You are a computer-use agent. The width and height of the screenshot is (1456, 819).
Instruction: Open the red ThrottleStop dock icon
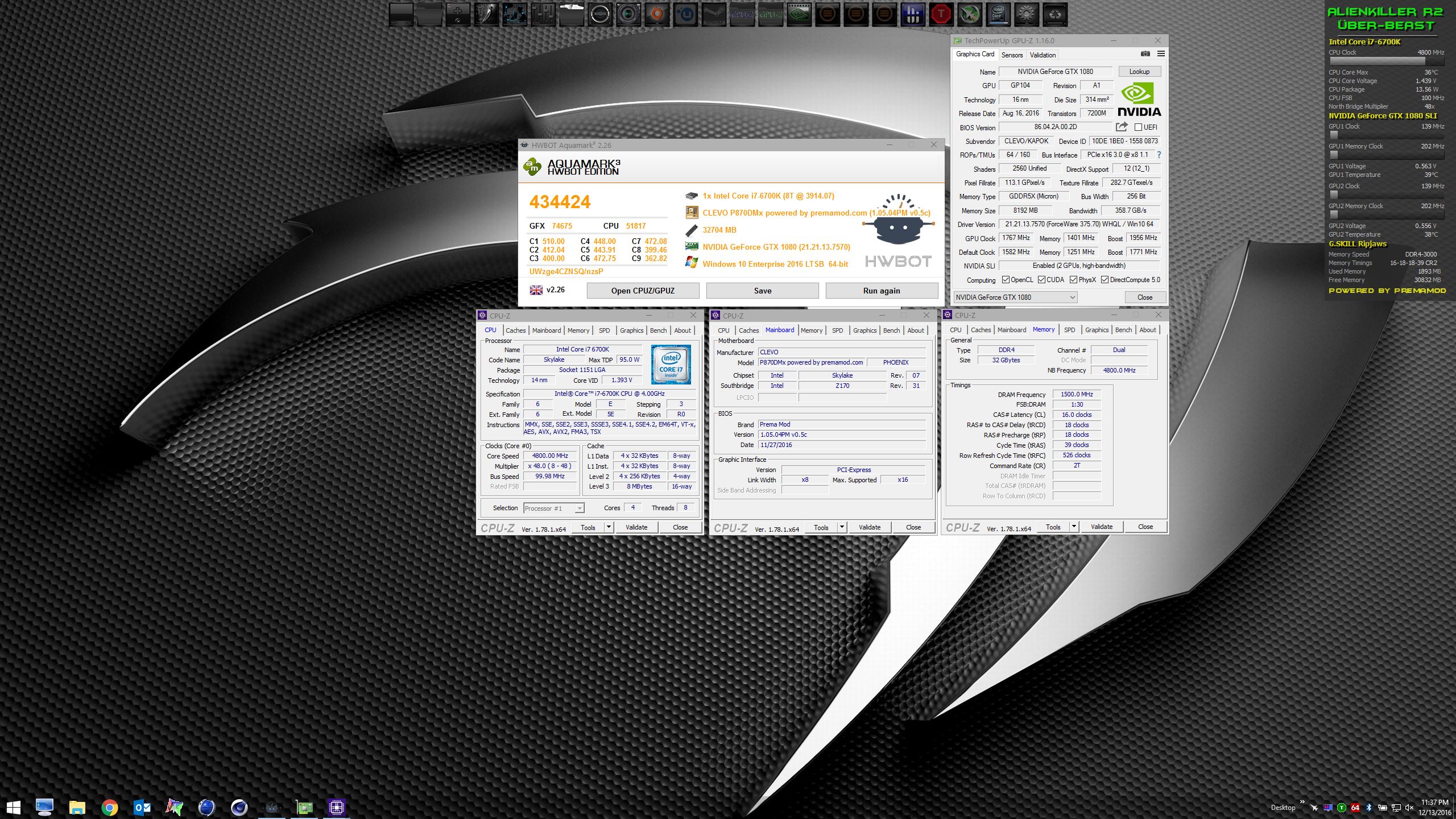941,15
